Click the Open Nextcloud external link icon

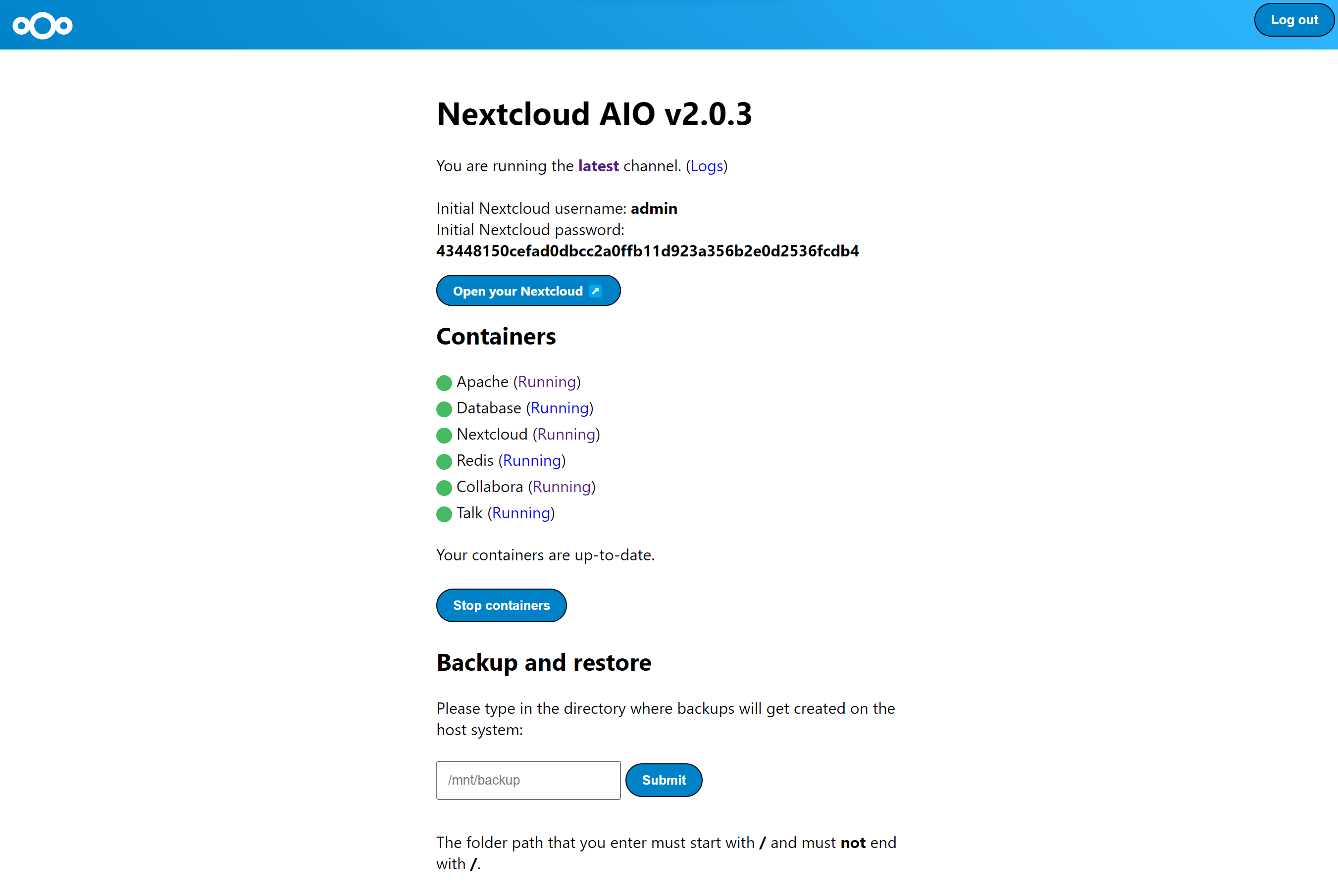click(597, 291)
